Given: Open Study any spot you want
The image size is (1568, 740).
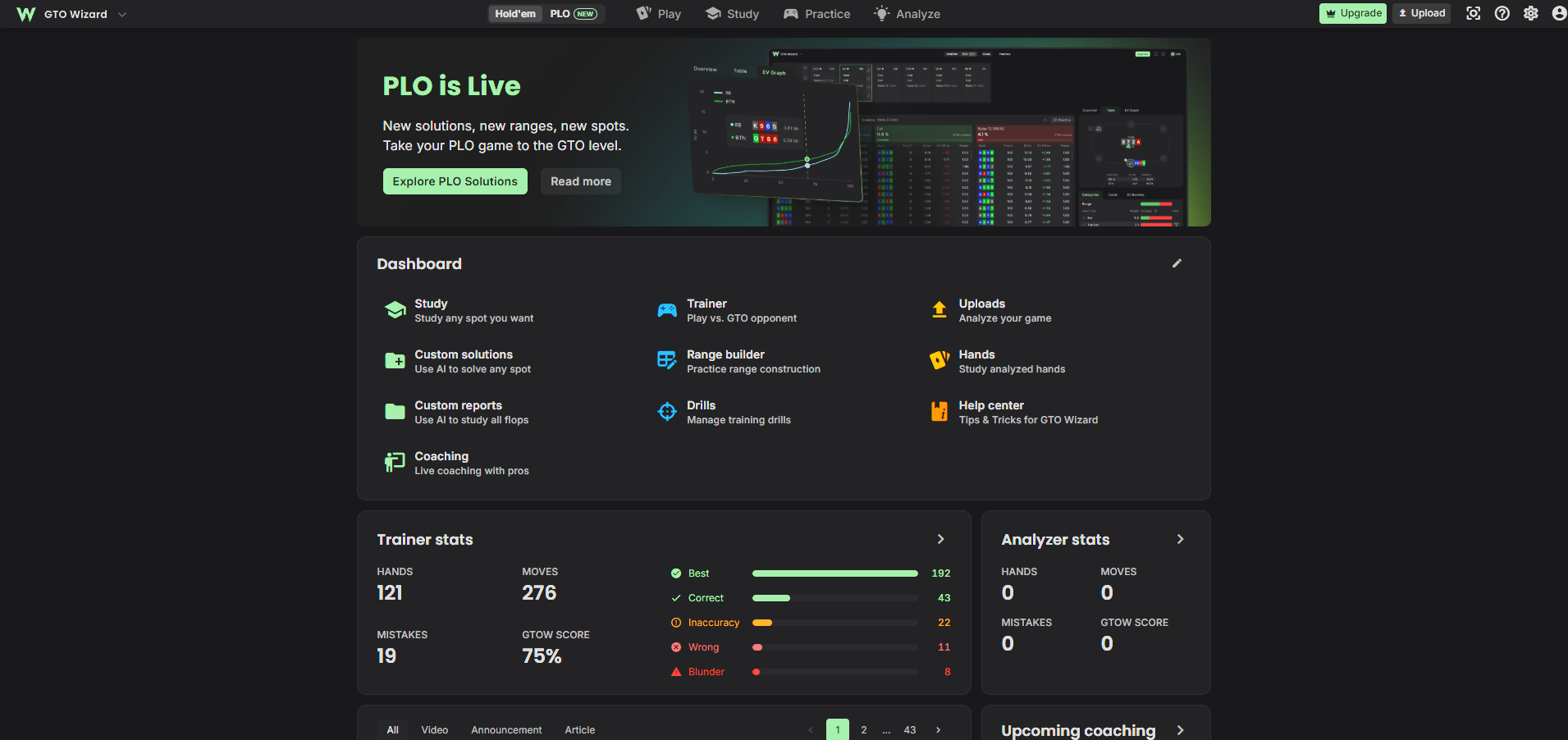Looking at the screenshot, I should 474,318.
